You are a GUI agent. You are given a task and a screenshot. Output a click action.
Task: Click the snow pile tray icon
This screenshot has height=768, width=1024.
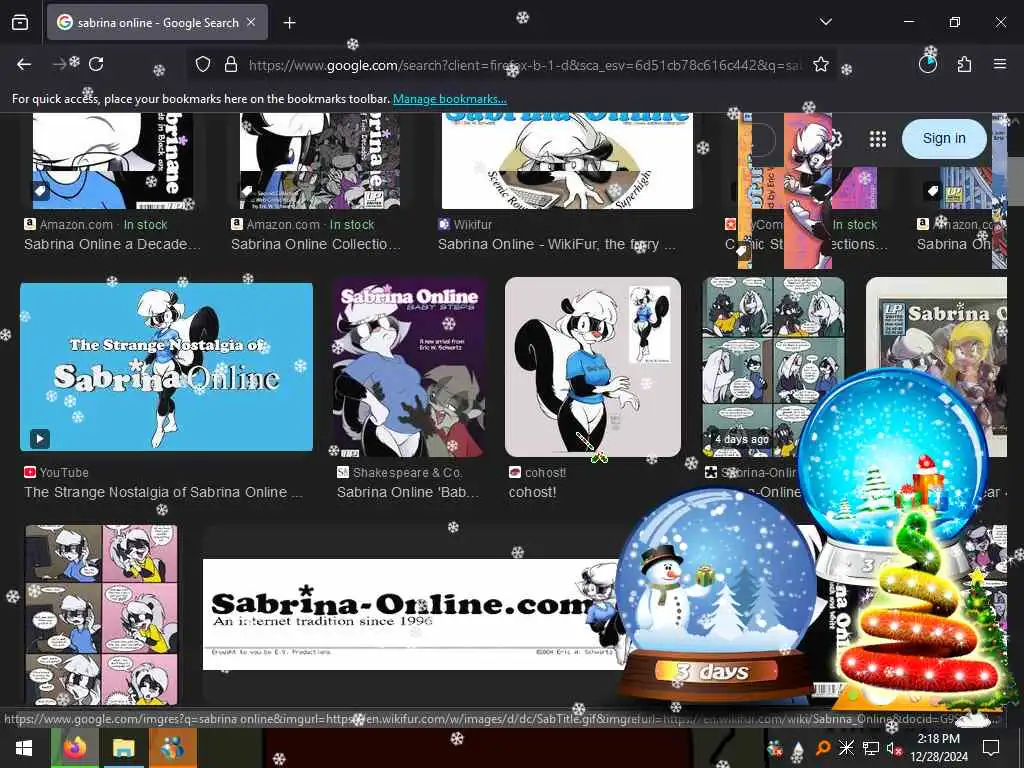797,750
